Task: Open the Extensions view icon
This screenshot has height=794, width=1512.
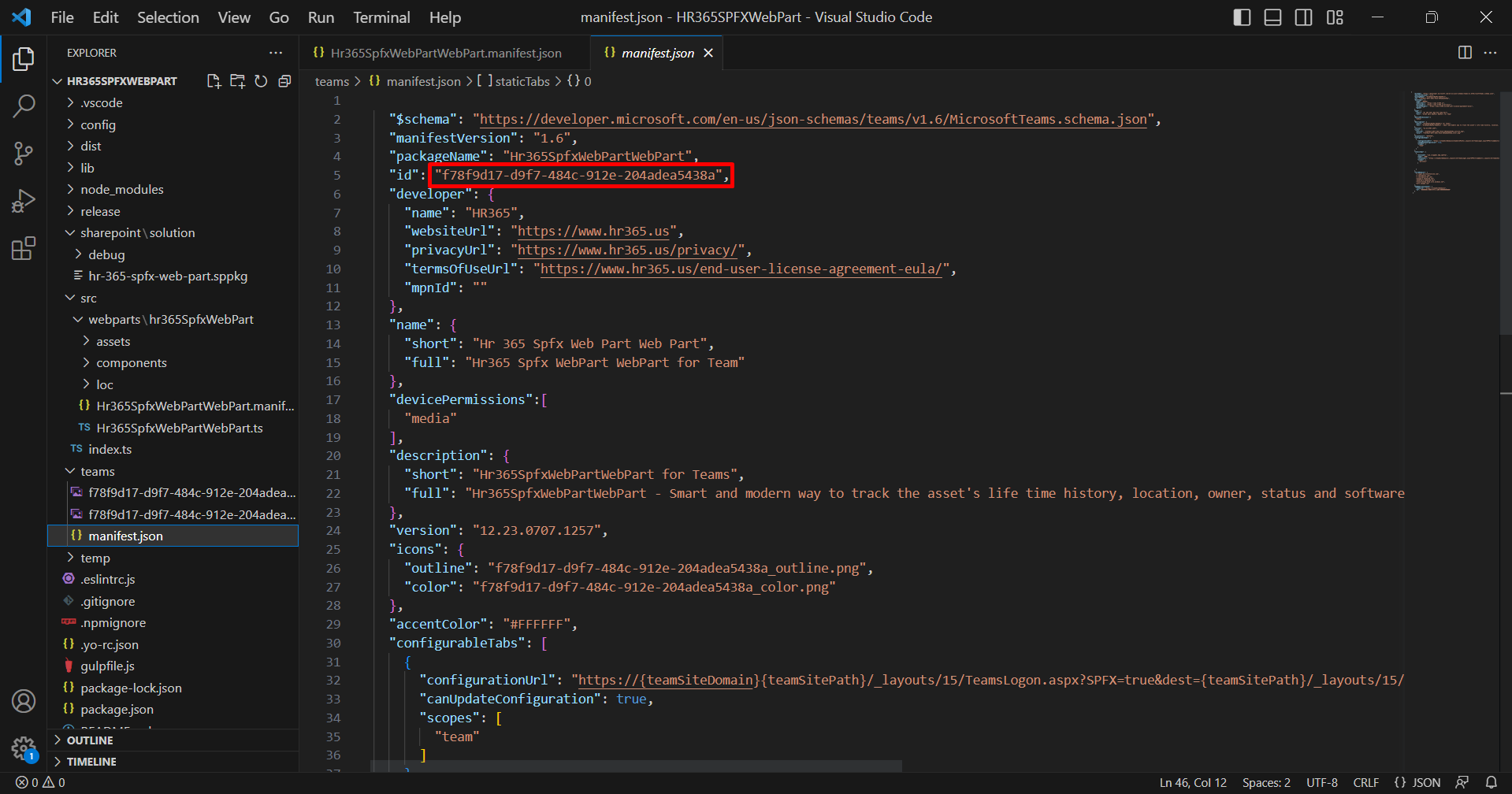Action: 24,248
